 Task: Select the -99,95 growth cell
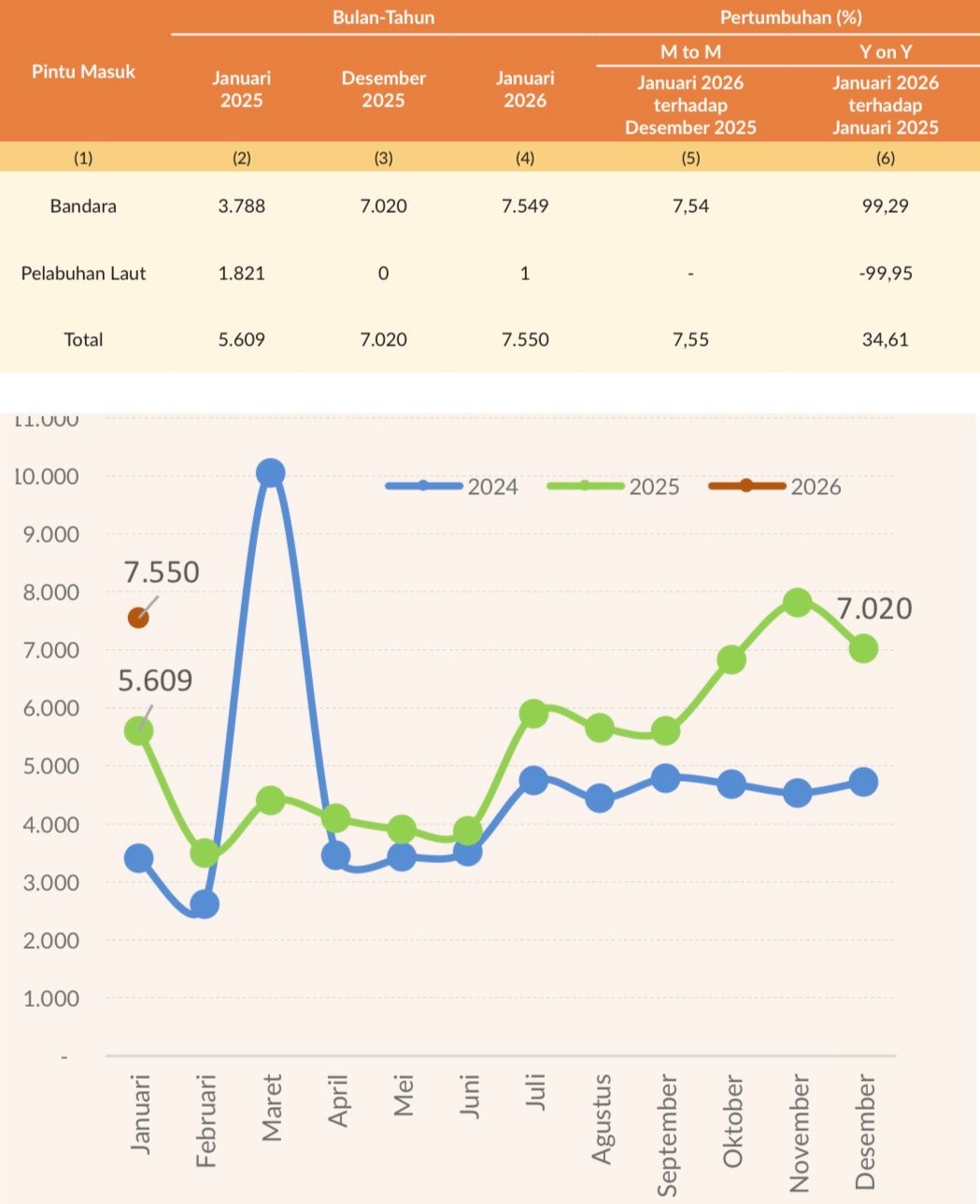[x=885, y=274]
